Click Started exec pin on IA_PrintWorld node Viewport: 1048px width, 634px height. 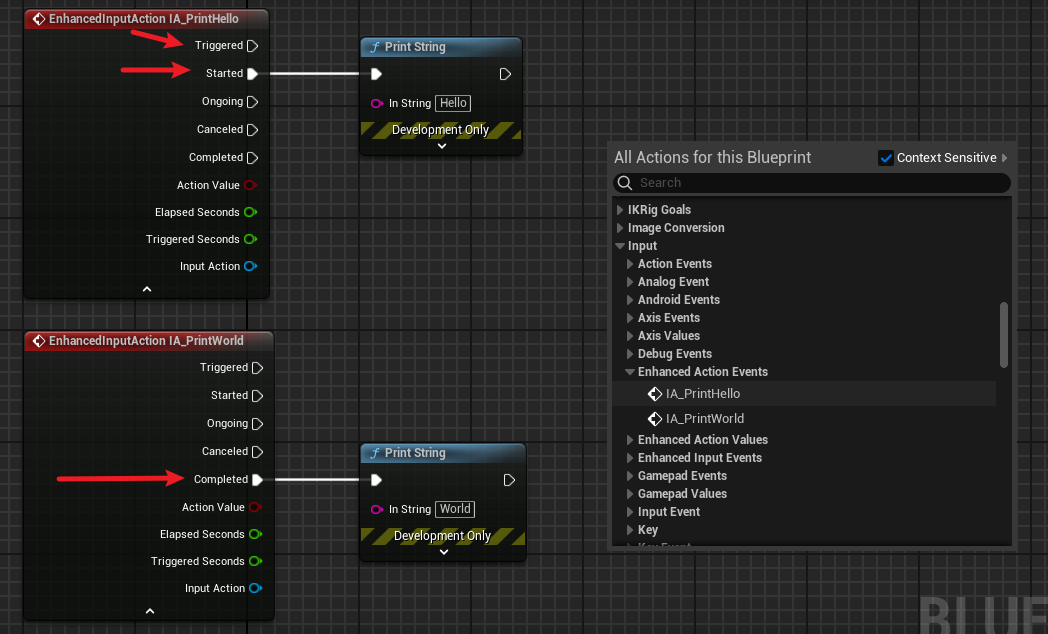257,395
